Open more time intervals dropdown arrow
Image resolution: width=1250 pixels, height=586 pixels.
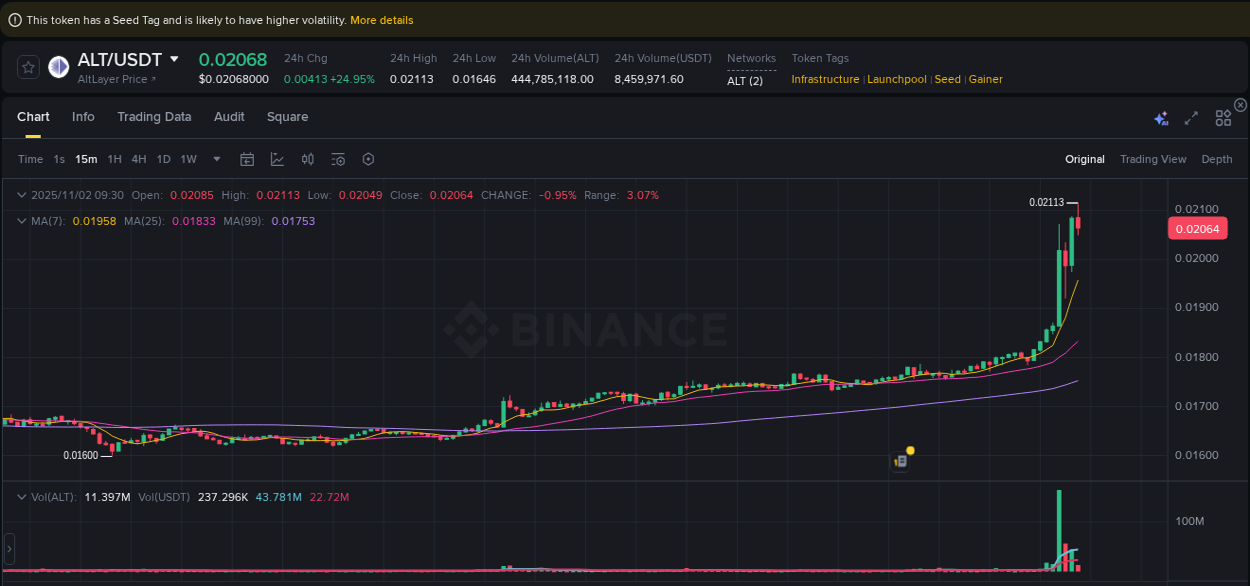(x=216, y=159)
